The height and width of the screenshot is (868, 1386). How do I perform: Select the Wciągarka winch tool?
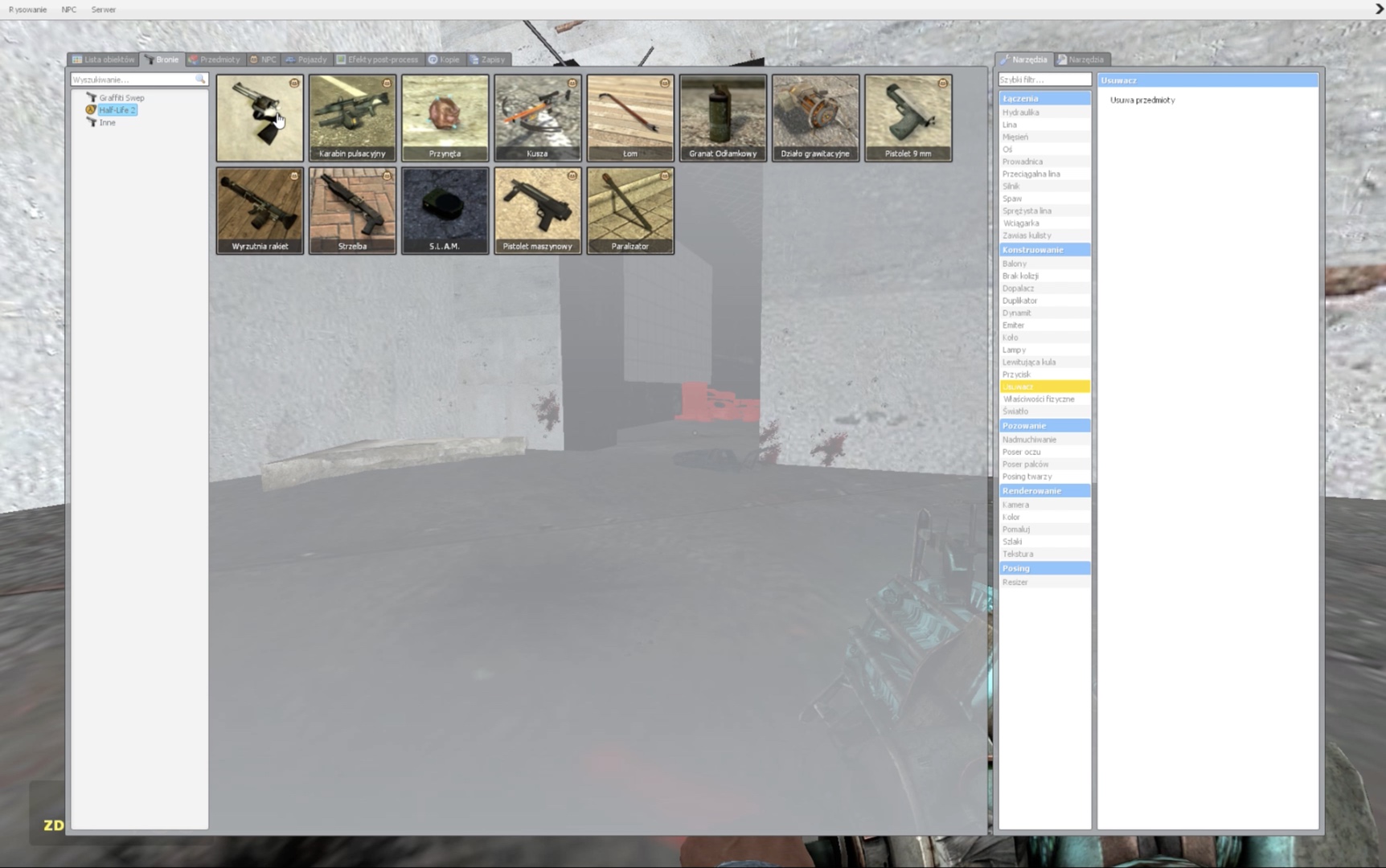1044,223
